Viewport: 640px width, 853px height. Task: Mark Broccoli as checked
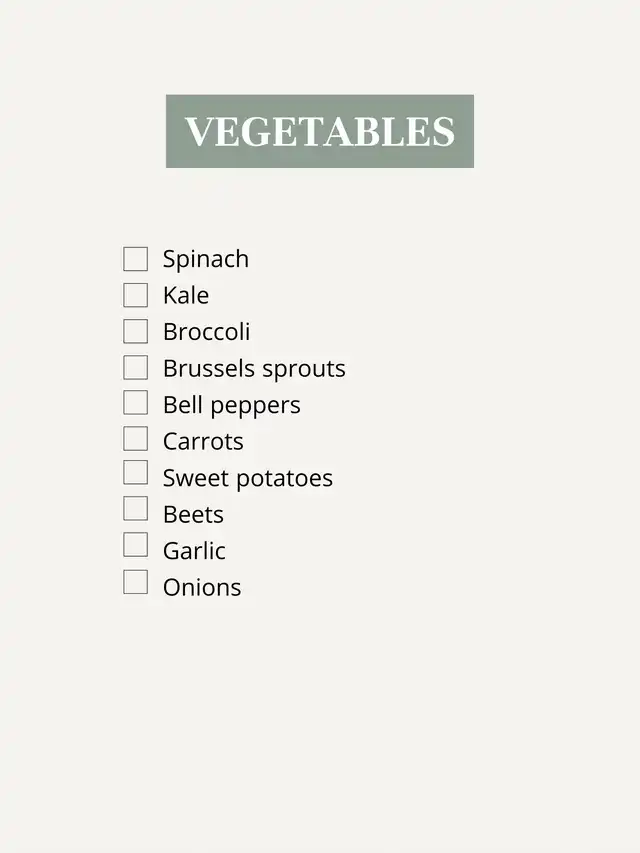click(x=136, y=331)
